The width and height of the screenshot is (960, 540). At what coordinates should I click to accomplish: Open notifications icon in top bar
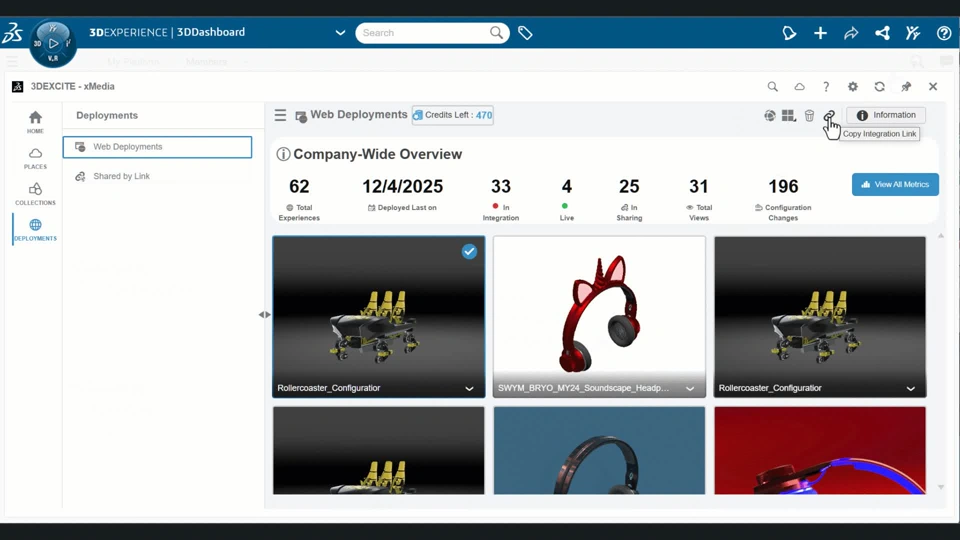coord(790,33)
